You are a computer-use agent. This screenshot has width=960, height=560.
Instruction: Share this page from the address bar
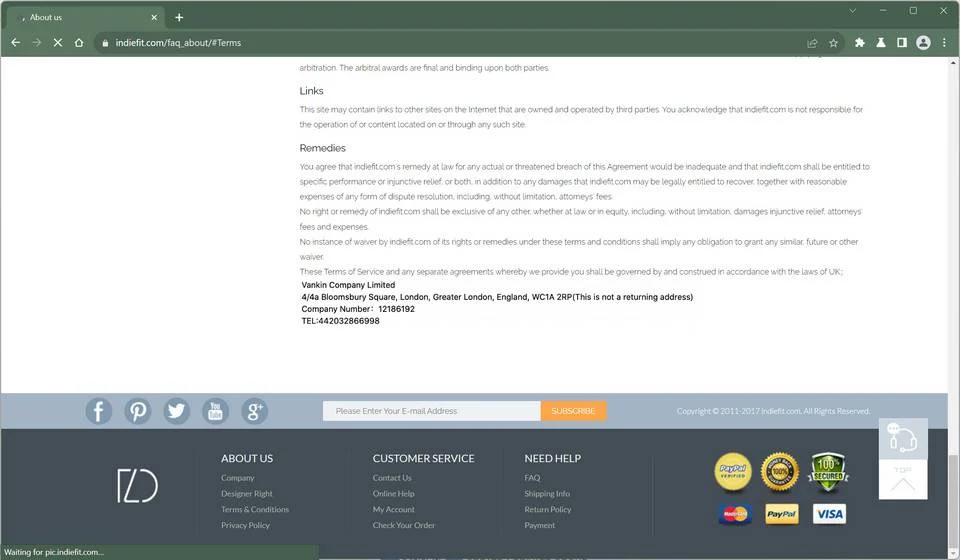tap(812, 43)
